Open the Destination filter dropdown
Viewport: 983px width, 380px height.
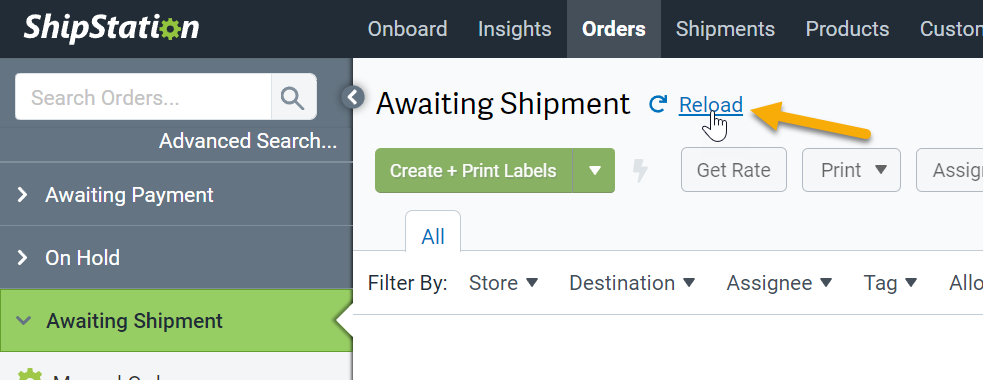click(632, 283)
